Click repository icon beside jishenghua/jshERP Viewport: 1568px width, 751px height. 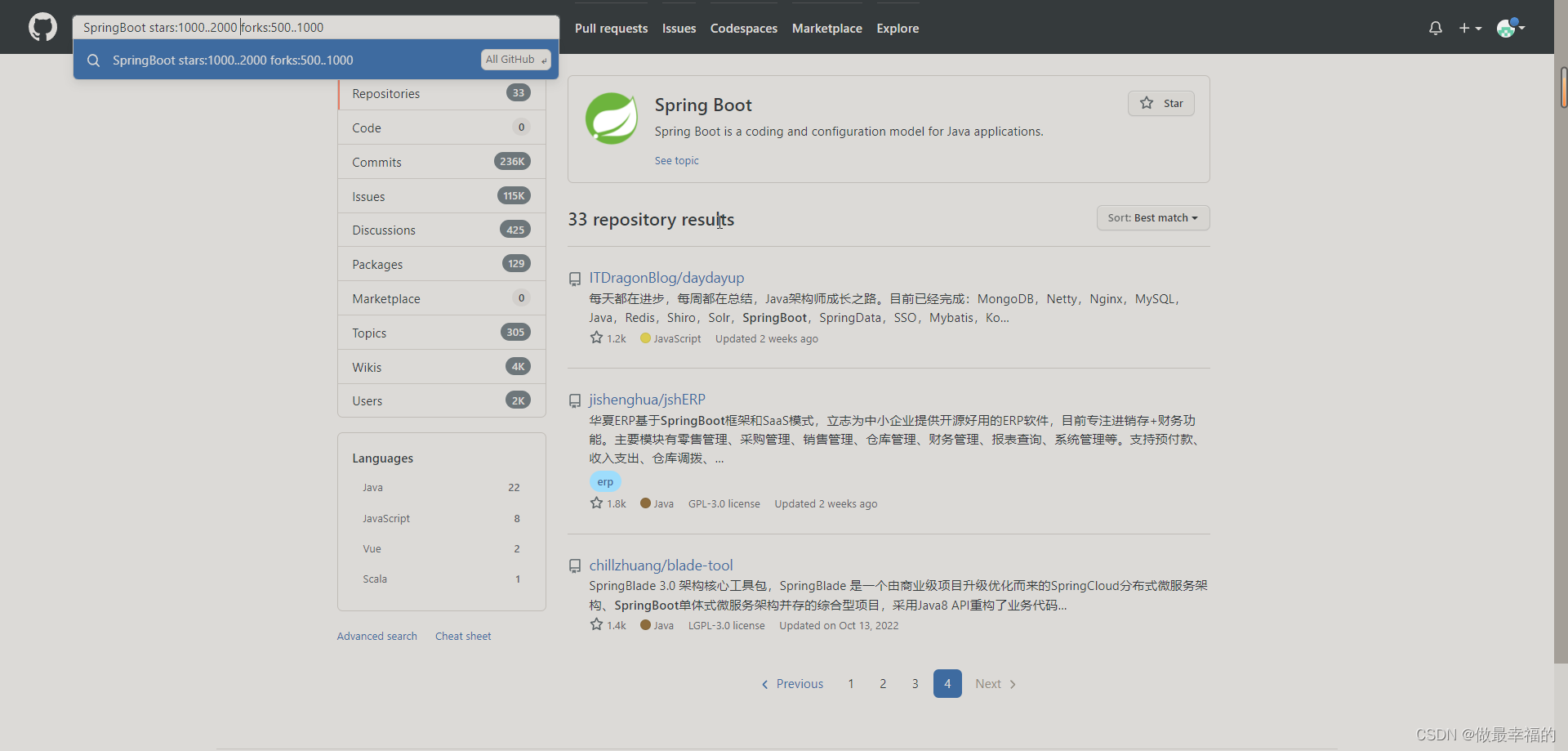click(575, 400)
